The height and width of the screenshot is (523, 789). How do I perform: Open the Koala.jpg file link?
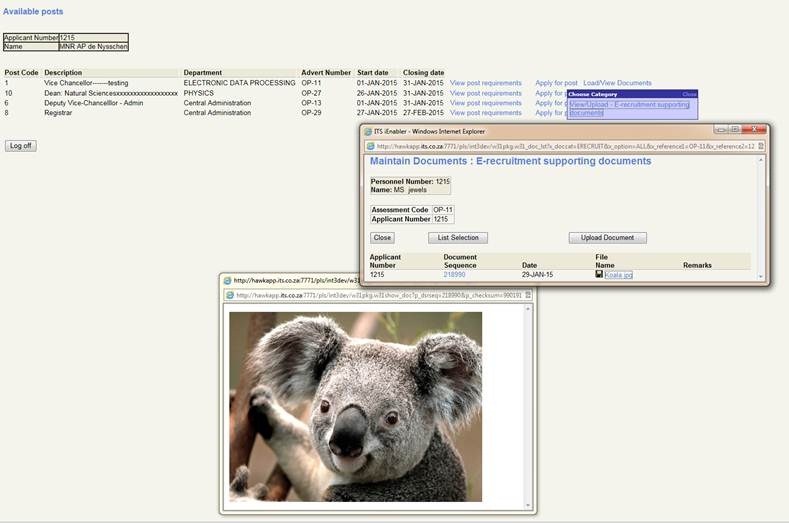coord(618,274)
